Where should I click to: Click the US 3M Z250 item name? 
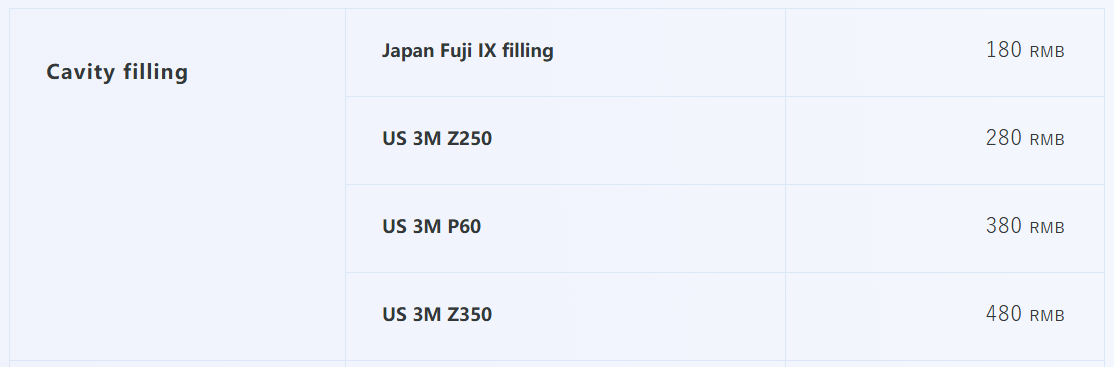pyautogui.click(x=437, y=138)
